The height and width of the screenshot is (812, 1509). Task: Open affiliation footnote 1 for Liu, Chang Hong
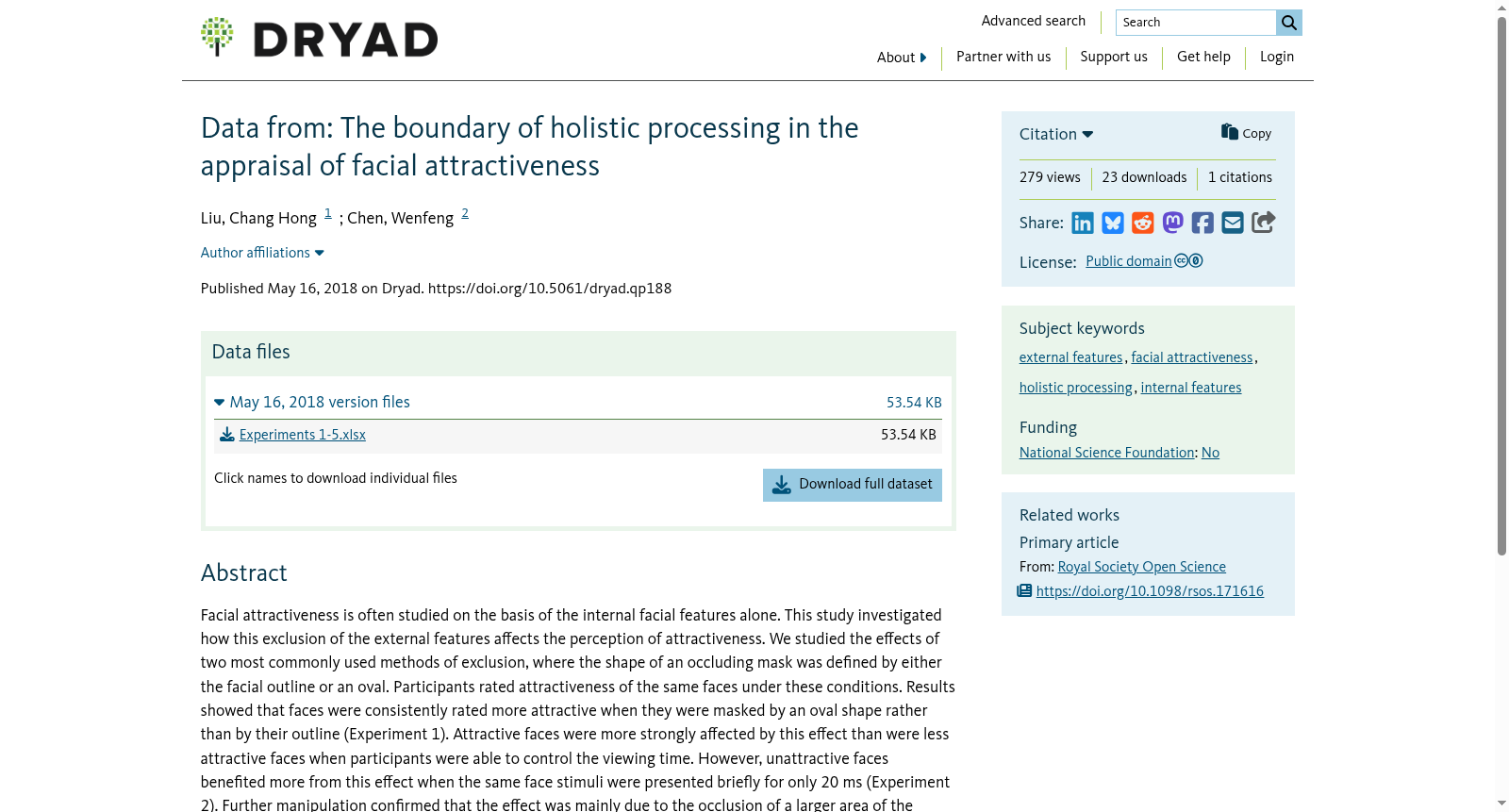328,213
